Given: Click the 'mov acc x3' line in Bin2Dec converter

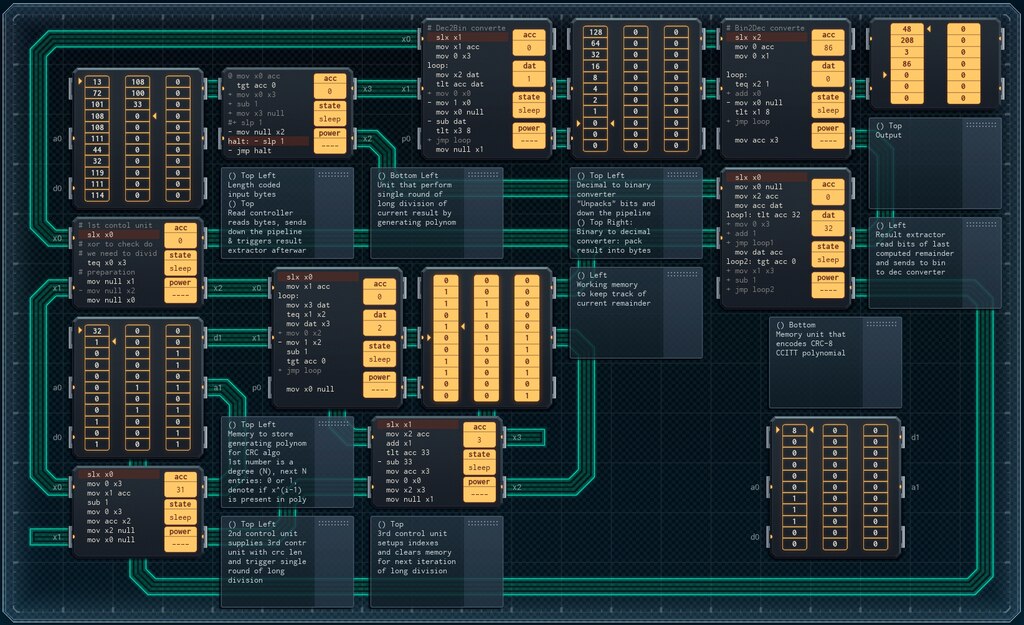Looking at the screenshot, I should (756, 140).
